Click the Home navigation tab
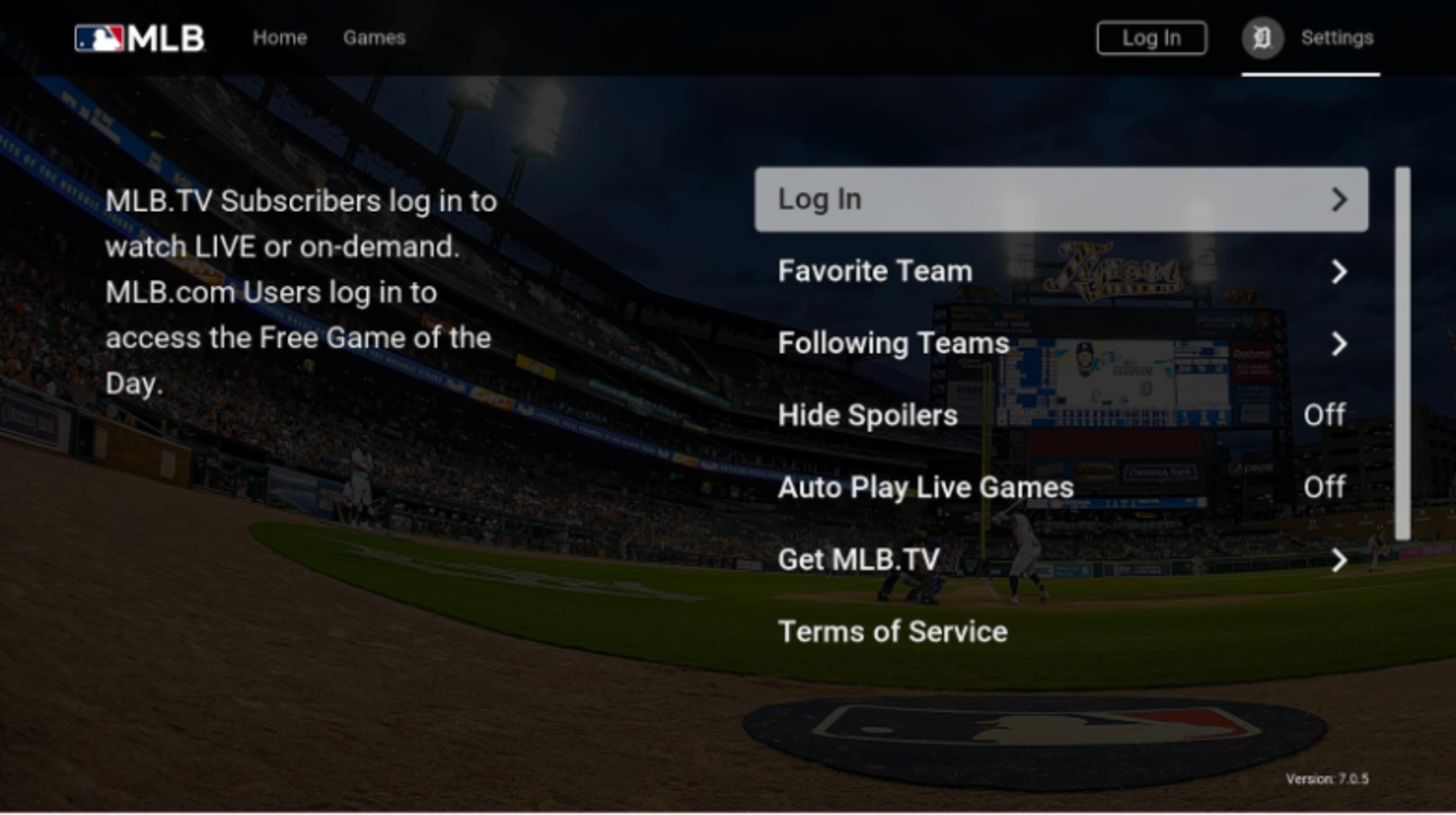The image size is (1456, 815). click(279, 37)
